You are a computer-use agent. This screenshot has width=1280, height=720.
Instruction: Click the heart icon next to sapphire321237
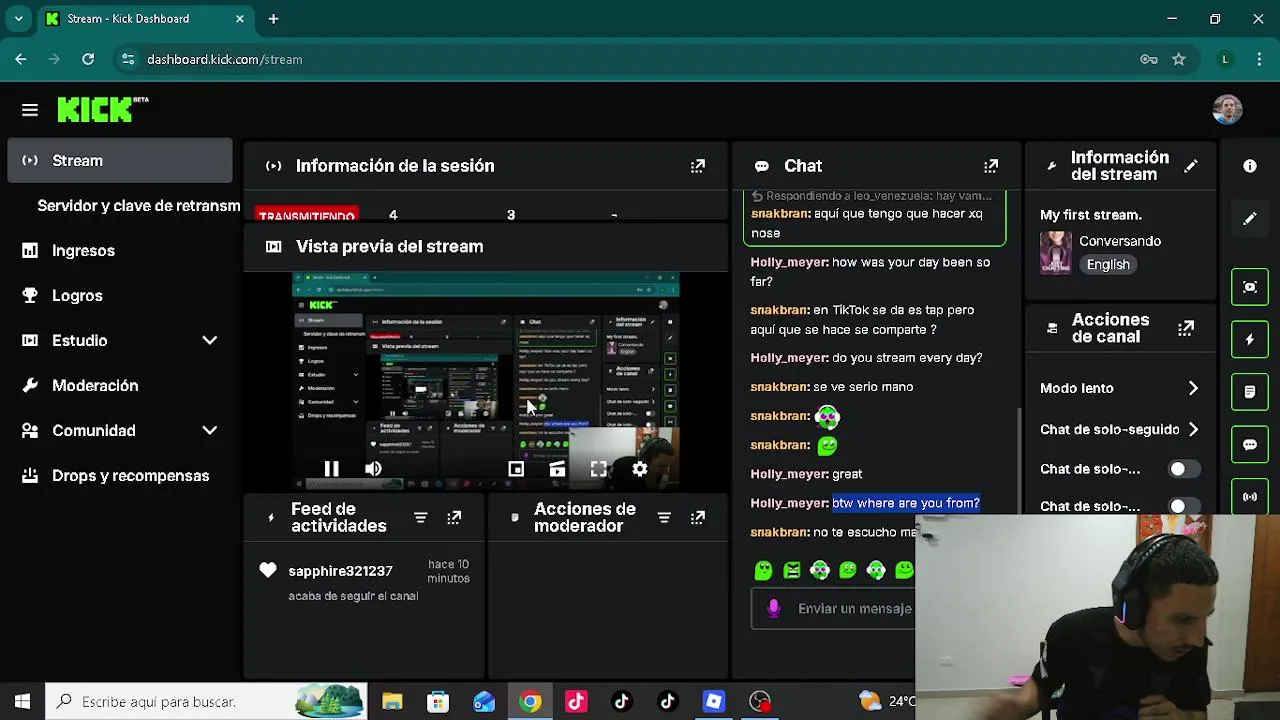pos(267,570)
